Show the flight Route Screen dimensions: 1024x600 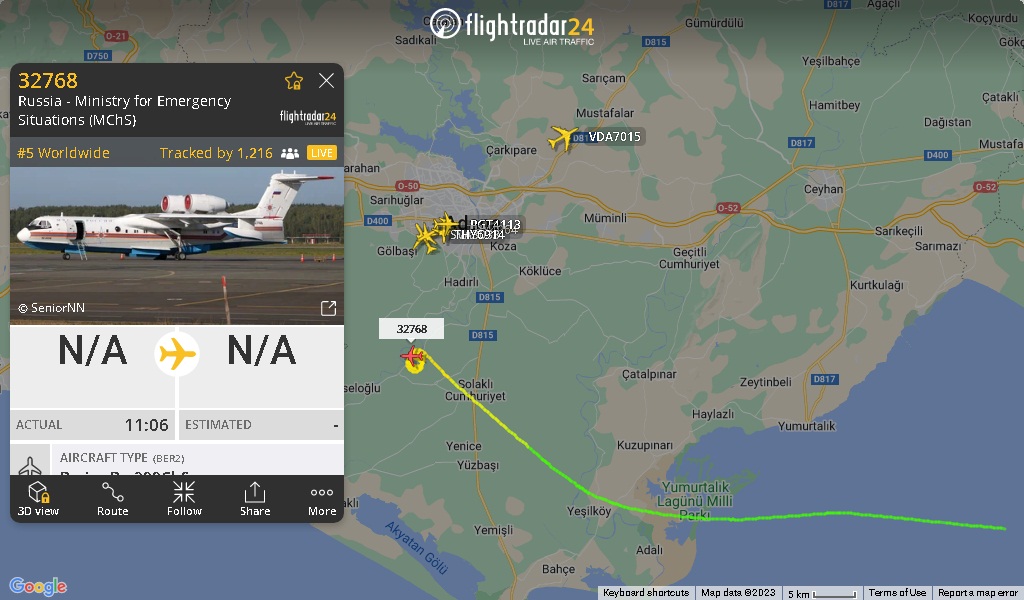[112, 499]
